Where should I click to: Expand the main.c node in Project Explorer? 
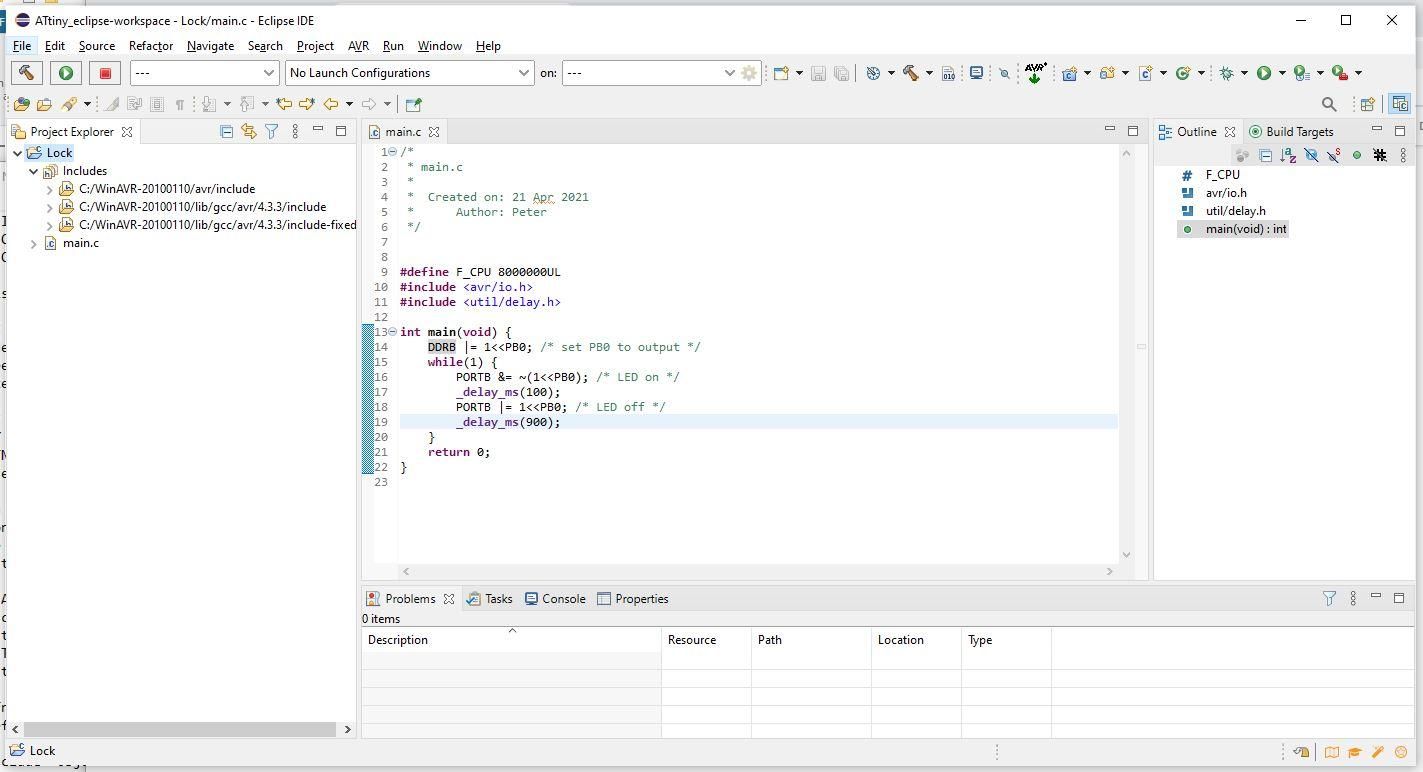[x=34, y=243]
